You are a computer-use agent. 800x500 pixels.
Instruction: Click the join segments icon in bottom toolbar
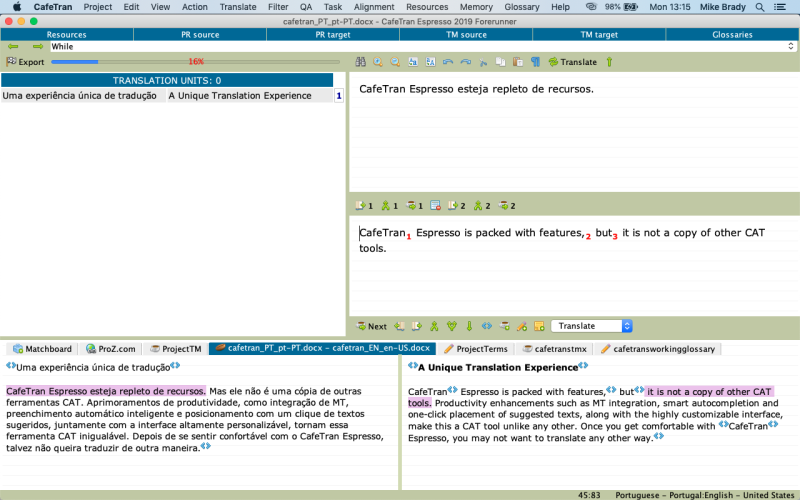[434, 326]
